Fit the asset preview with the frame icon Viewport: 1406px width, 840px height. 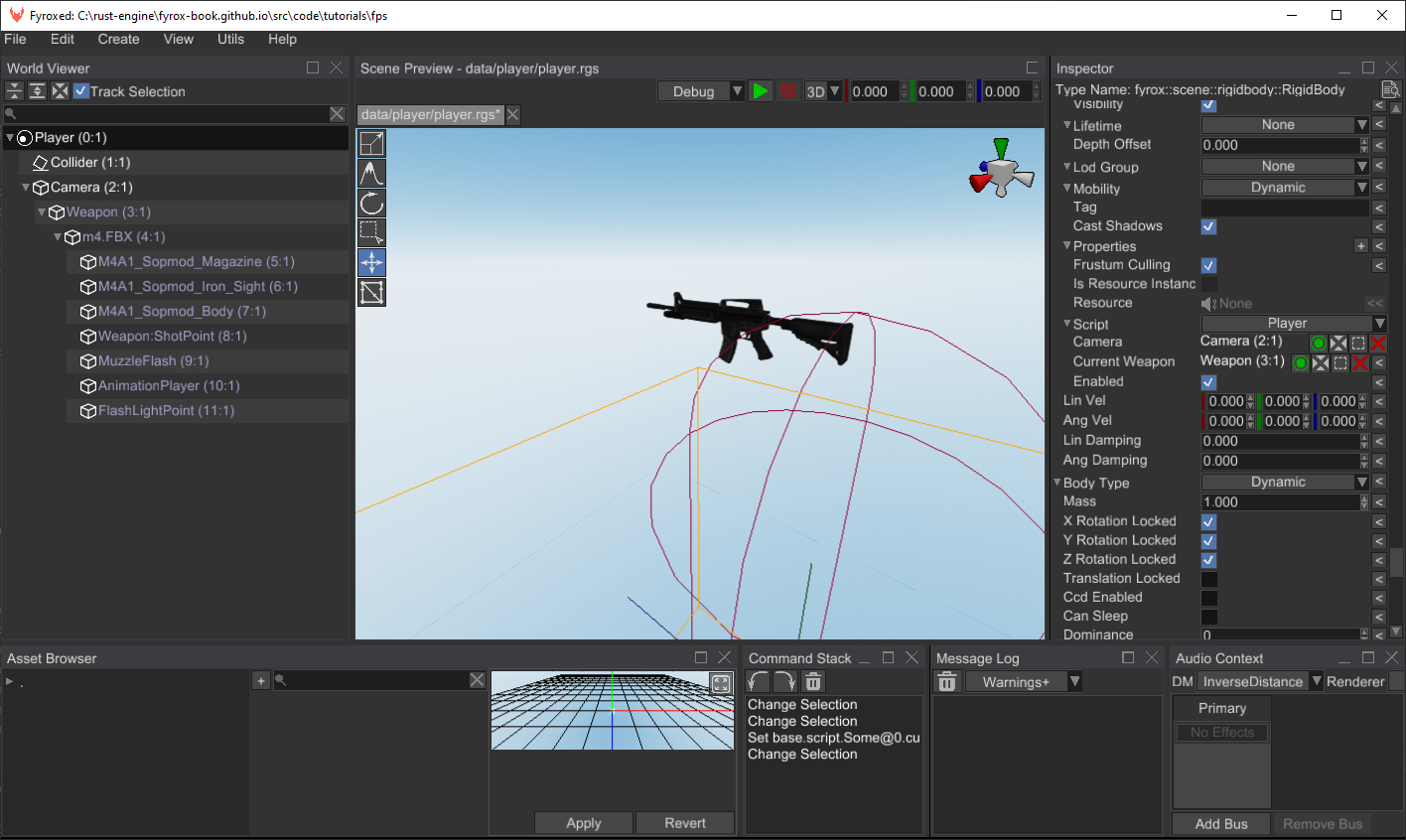coord(721,683)
